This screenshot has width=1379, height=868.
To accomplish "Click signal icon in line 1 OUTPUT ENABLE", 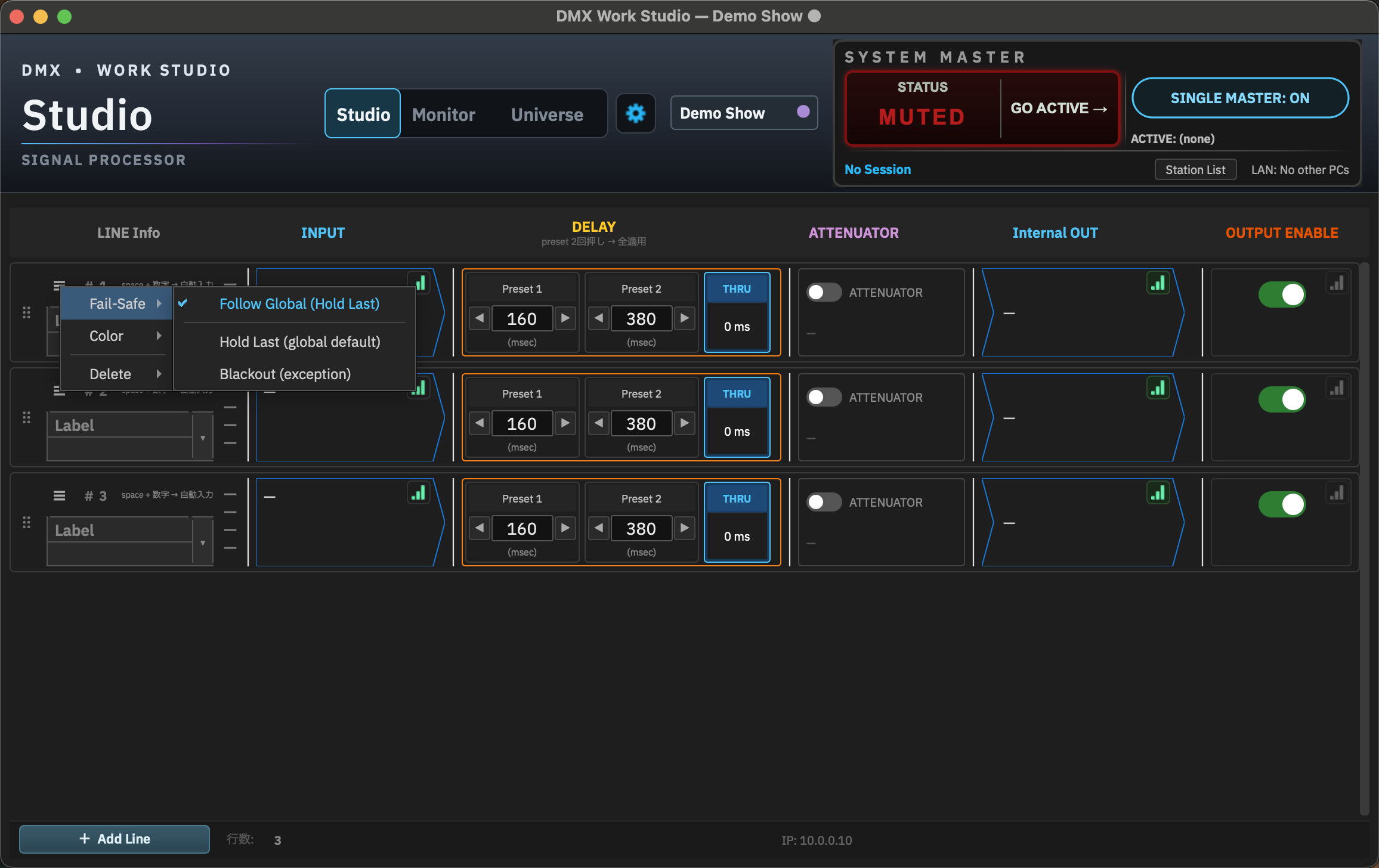I will click(x=1337, y=283).
